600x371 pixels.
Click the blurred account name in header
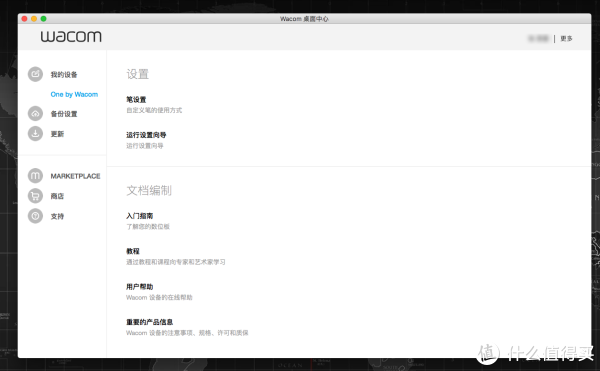538,38
